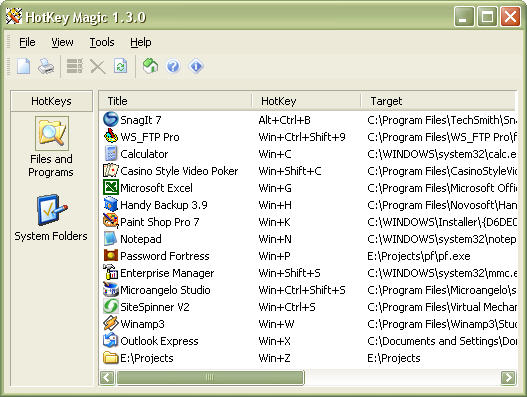Click the New document toolbar icon
Image resolution: width=527 pixels, height=397 pixels.
pyautogui.click(x=24, y=66)
